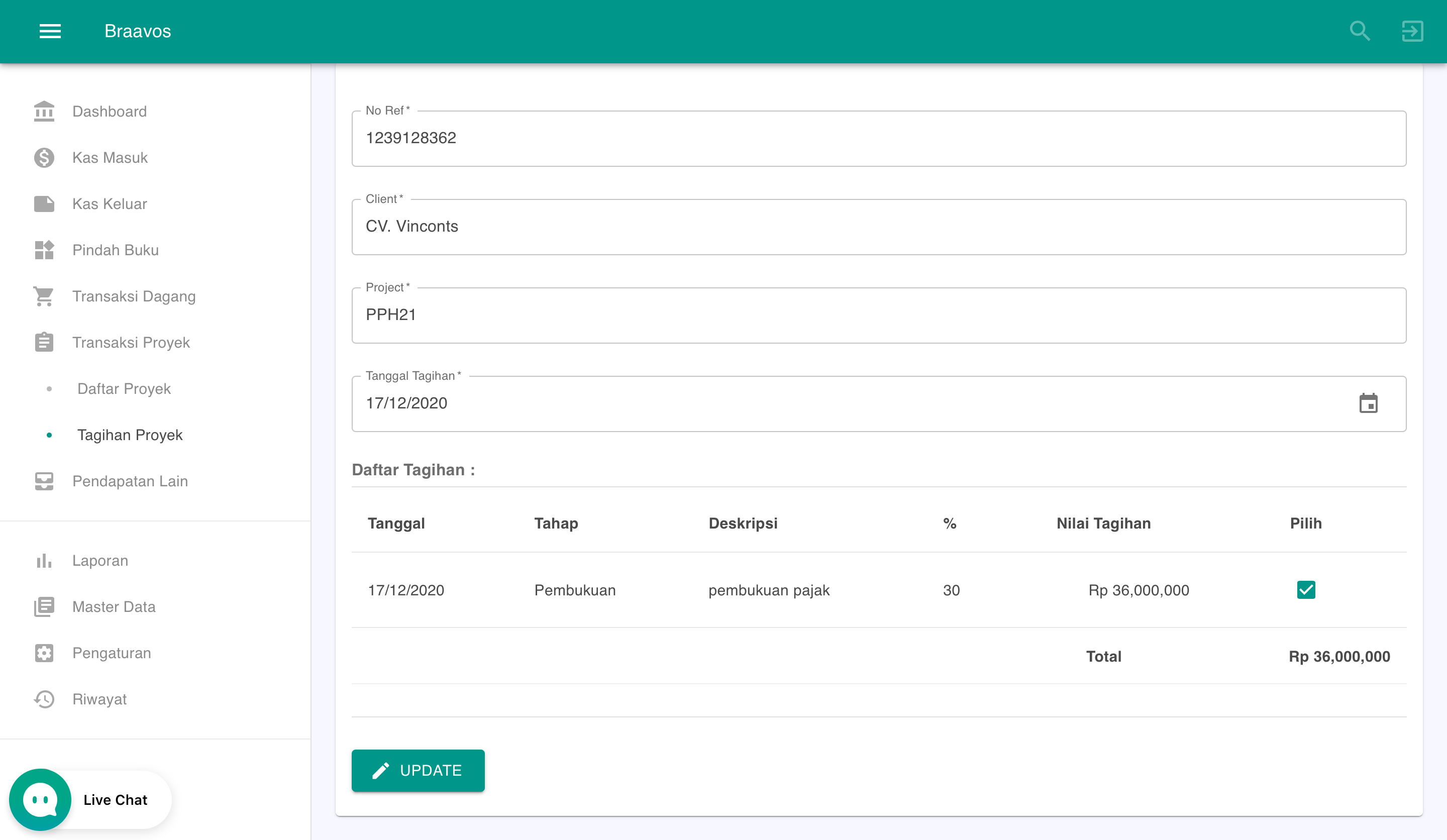
Task: Select Tagihan Proyek submenu item
Action: click(x=130, y=435)
